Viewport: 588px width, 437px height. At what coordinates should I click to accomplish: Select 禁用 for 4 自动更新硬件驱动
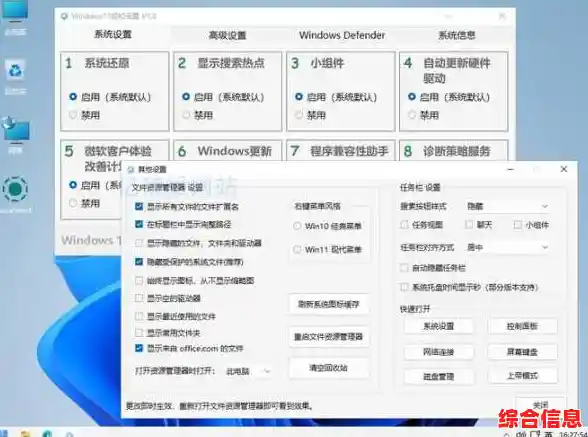(x=412, y=115)
